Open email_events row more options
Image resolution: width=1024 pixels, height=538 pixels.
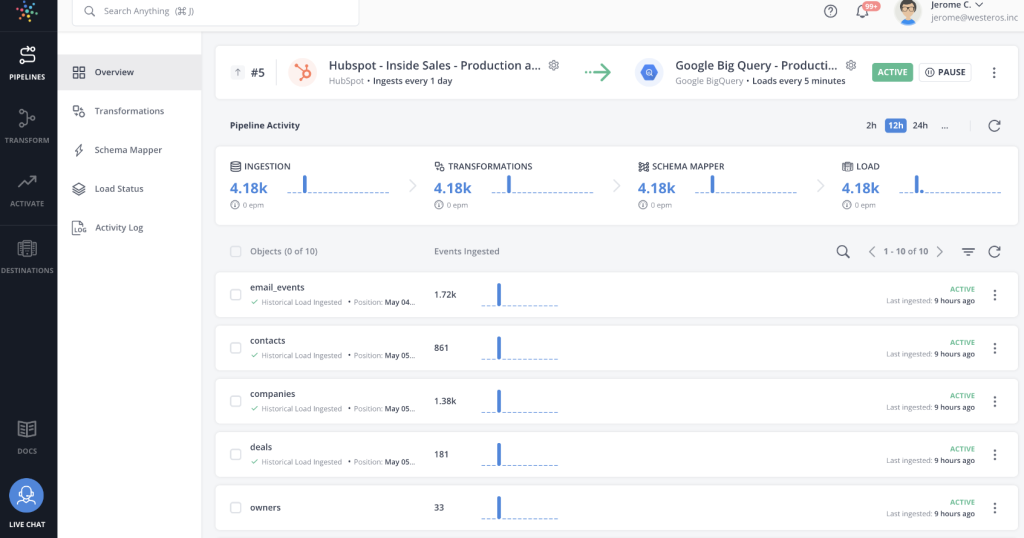[x=995, y=295]
